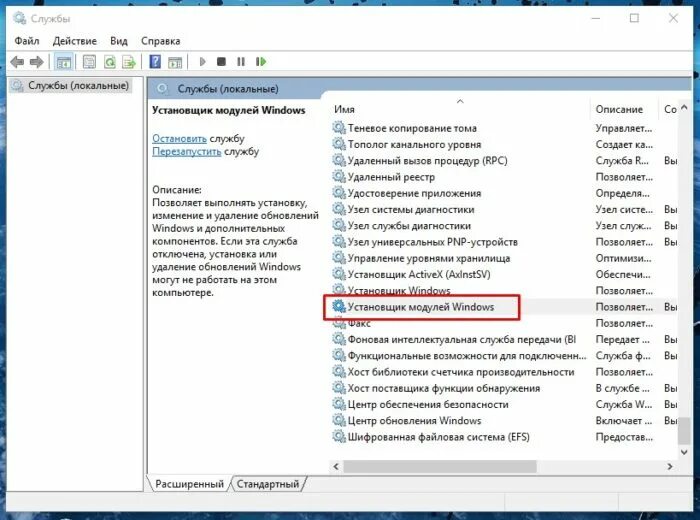Open the Действие menu
The image size is (700, 520).
(75, 41)
